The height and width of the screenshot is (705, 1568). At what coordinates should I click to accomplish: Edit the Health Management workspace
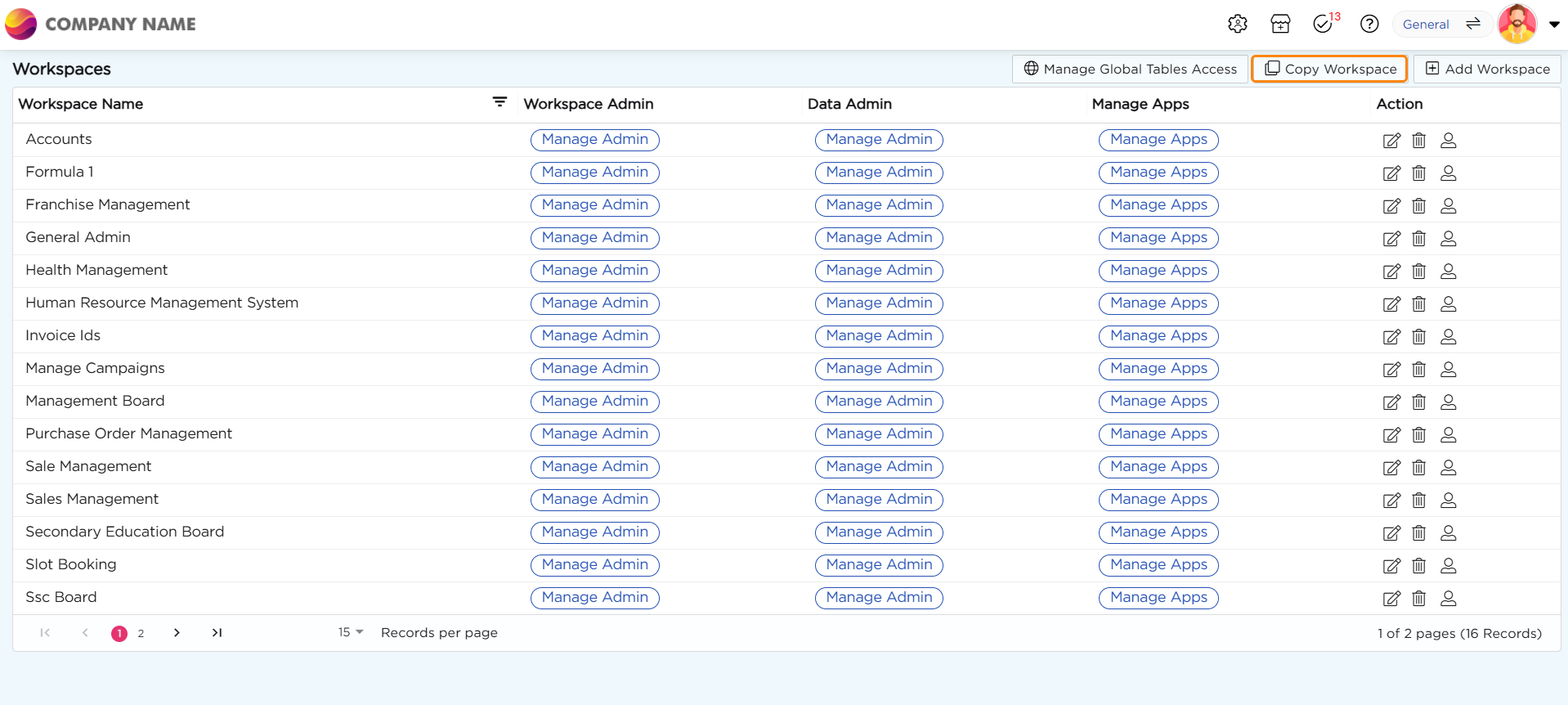tap(1391, 272)
